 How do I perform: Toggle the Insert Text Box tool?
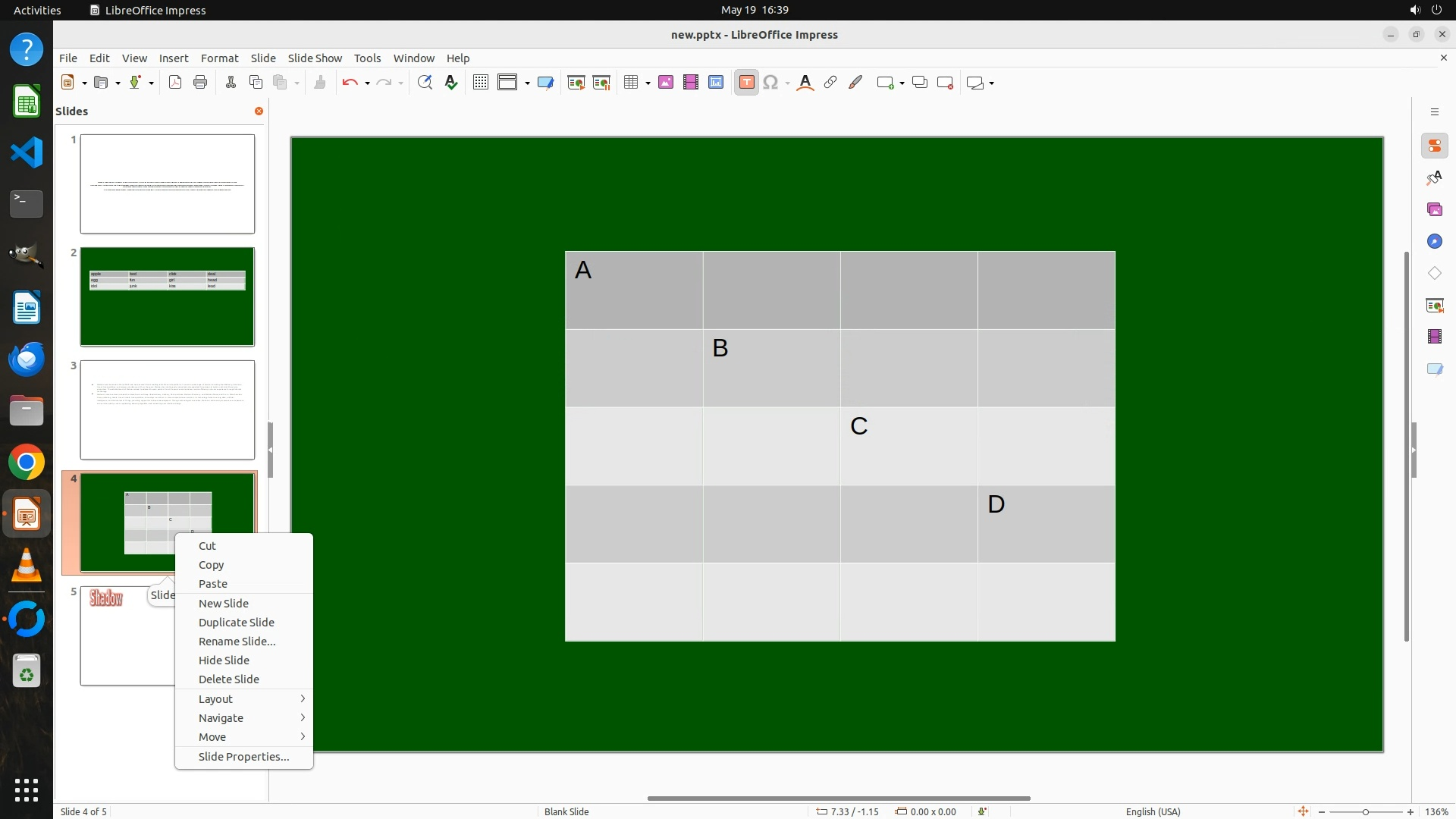[746, 83]
